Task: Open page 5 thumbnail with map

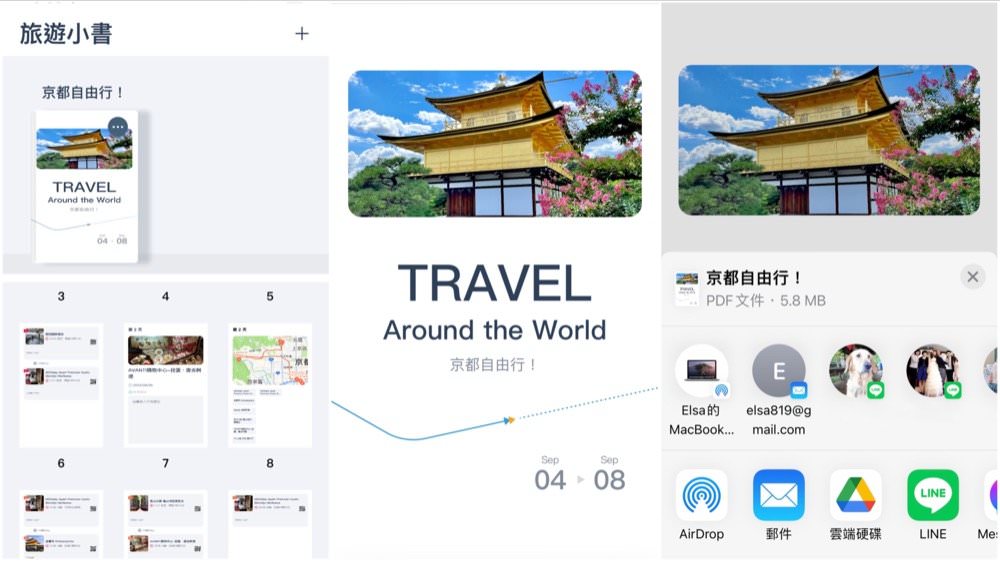Action: tap(270, 384)
